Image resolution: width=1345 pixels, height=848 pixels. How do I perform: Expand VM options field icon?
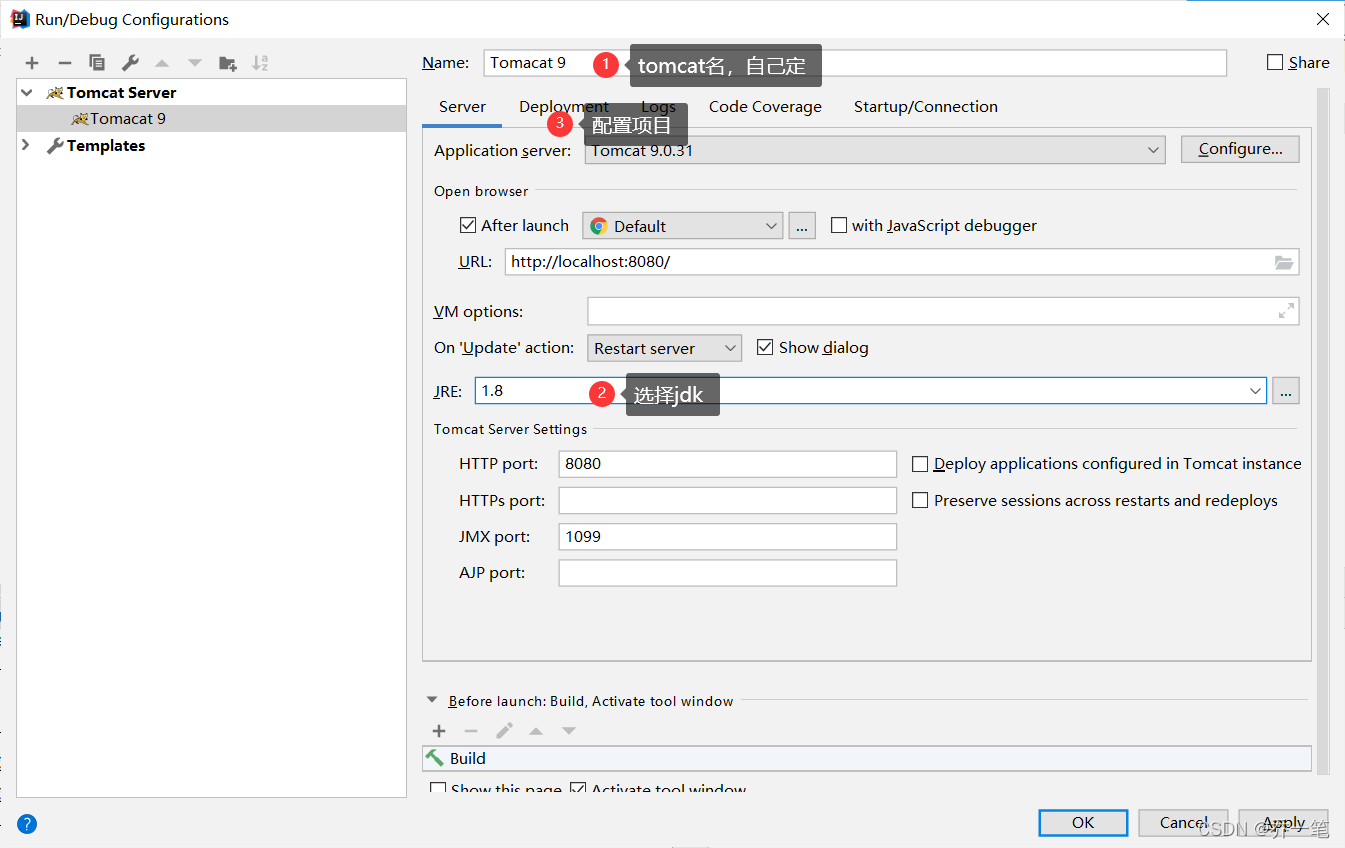point(1287,311)
